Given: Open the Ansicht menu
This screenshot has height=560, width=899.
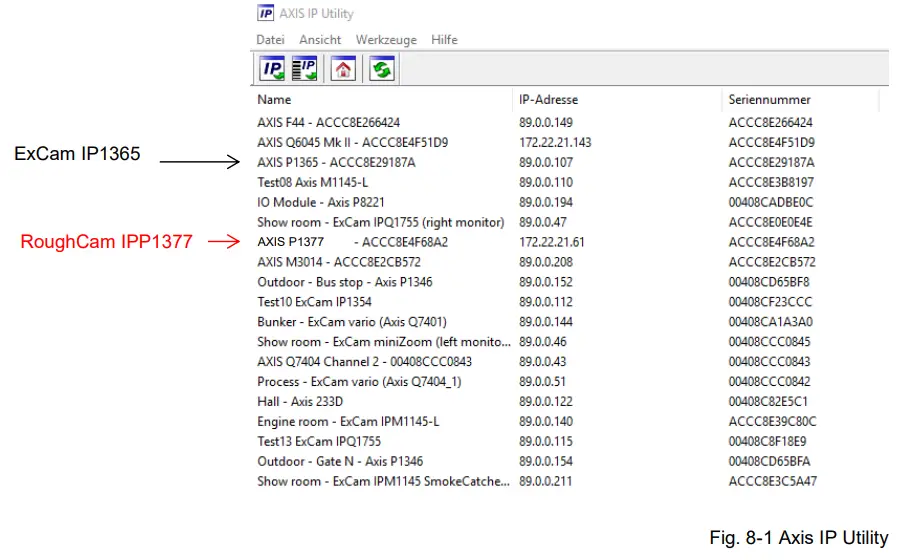Looking at the screenshot, I should 320,40.
